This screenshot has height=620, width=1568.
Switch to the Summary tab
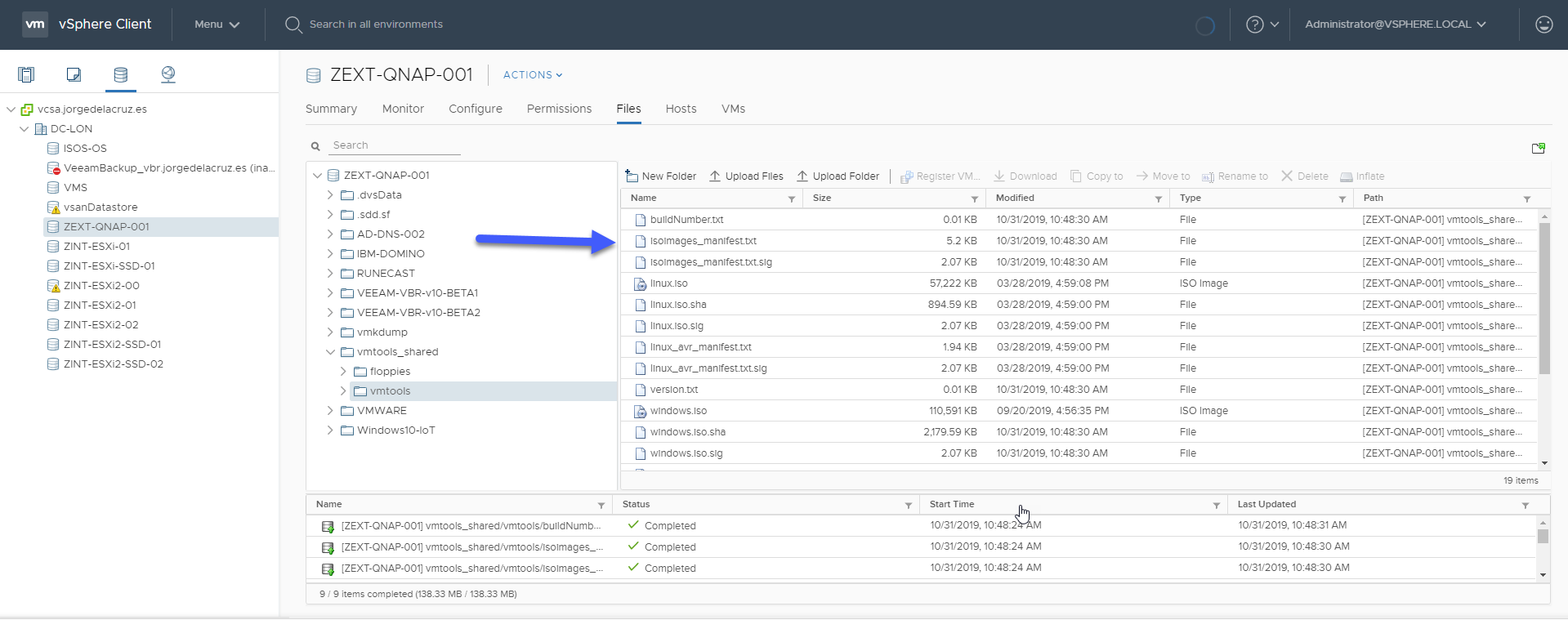click(x=331, y=109)
